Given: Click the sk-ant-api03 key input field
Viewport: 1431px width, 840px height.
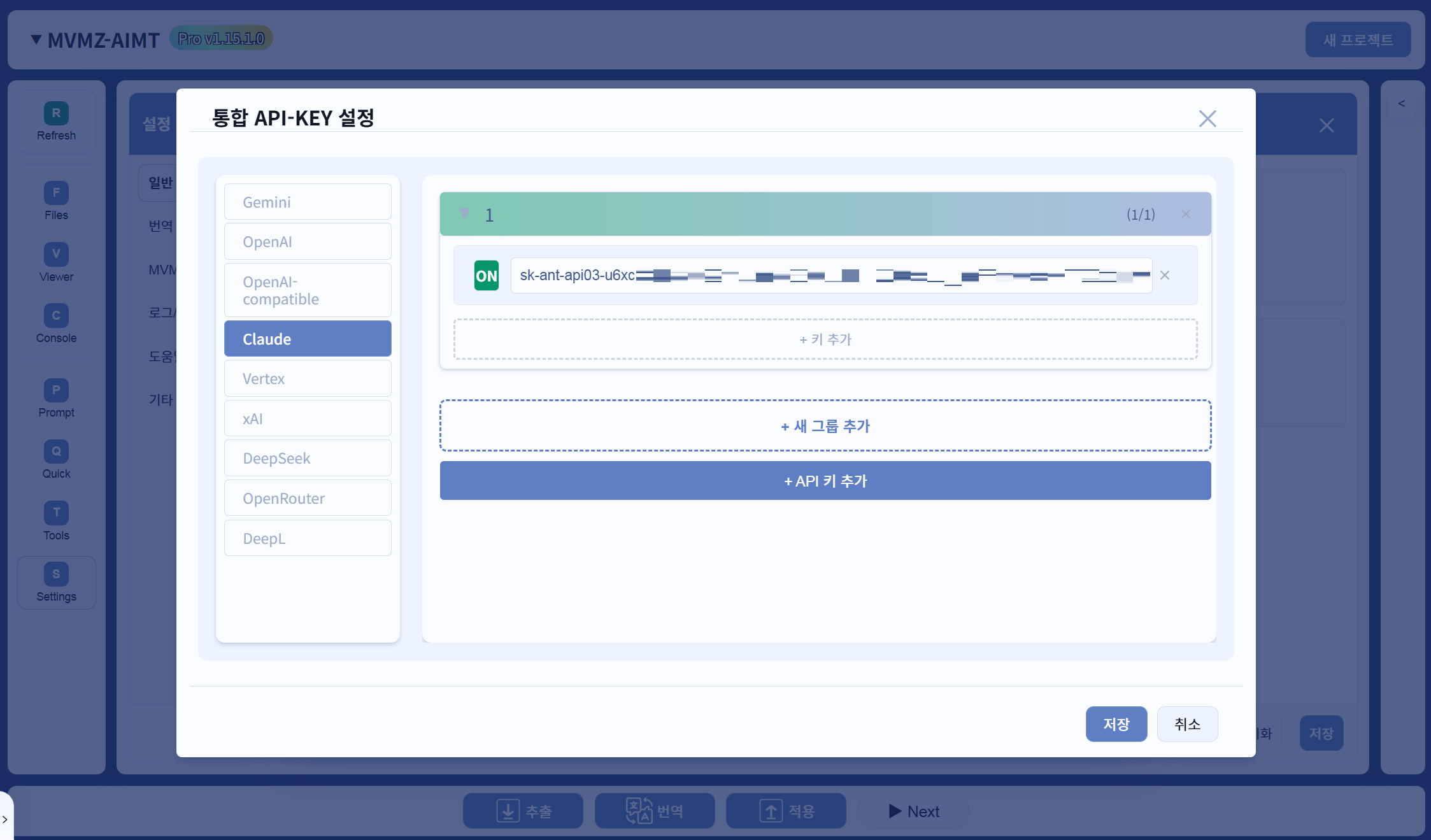Looking at the screenshot, I should coord(831,276).
